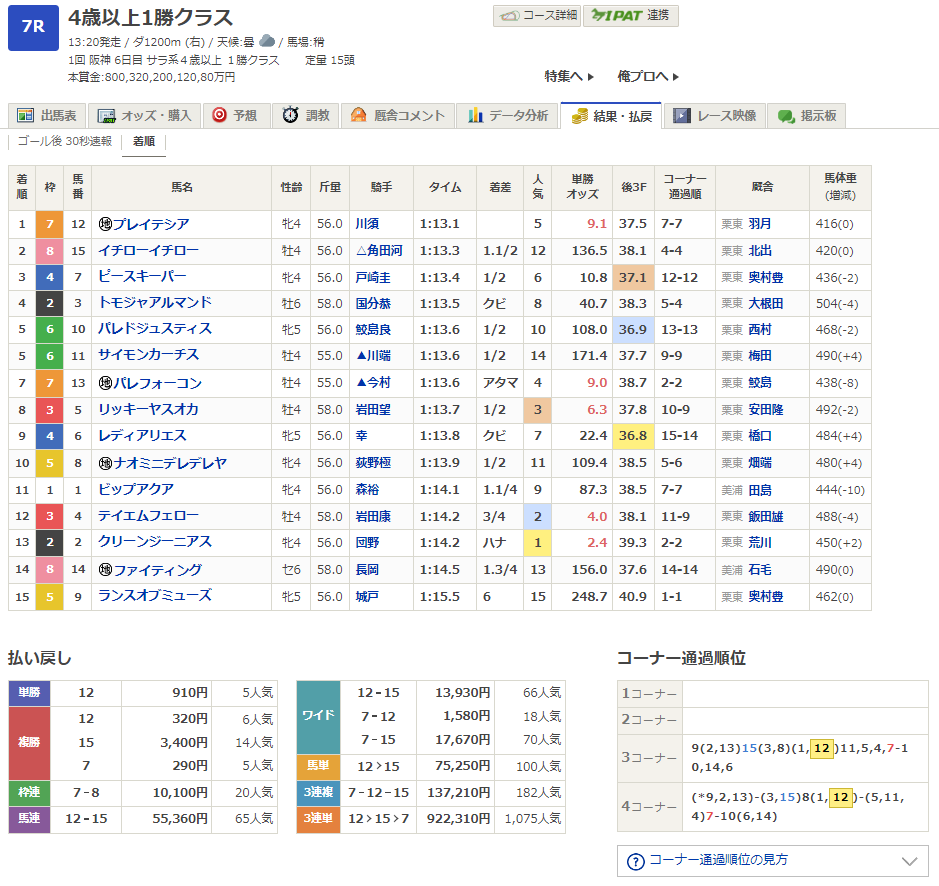Screen dimensions: 939x886
Task: Expand コーナー通過順位の見方 section
Action: tap(908, 861)
